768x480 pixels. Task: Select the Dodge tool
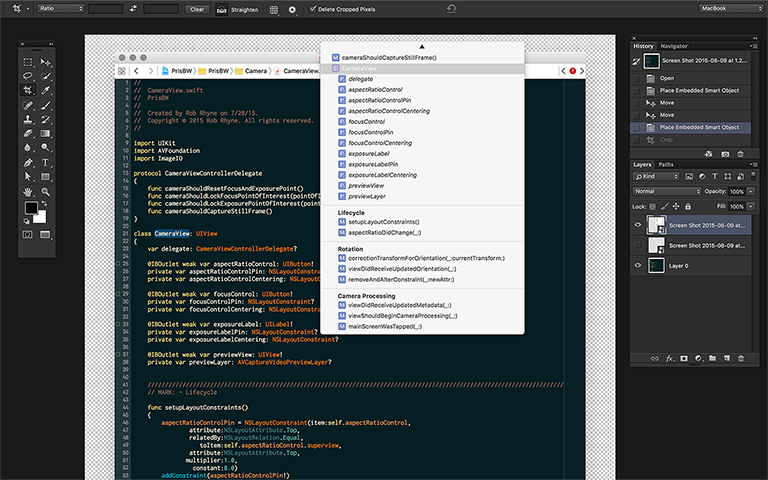pyautogui.click(x=46, y=147)
